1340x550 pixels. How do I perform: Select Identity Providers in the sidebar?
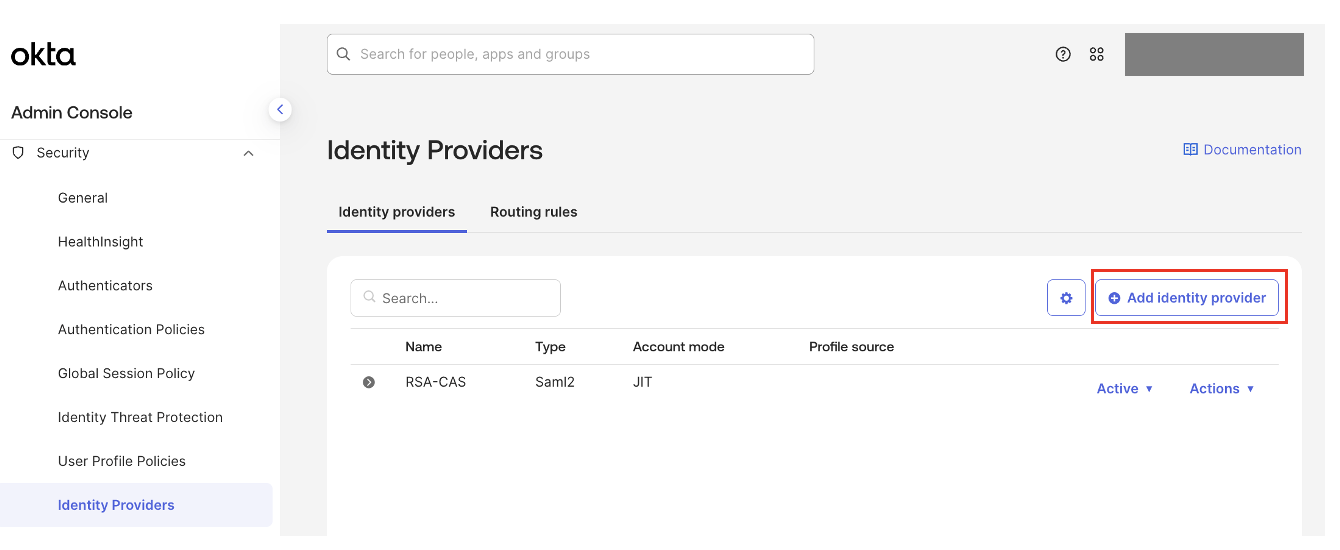[136, 505]
